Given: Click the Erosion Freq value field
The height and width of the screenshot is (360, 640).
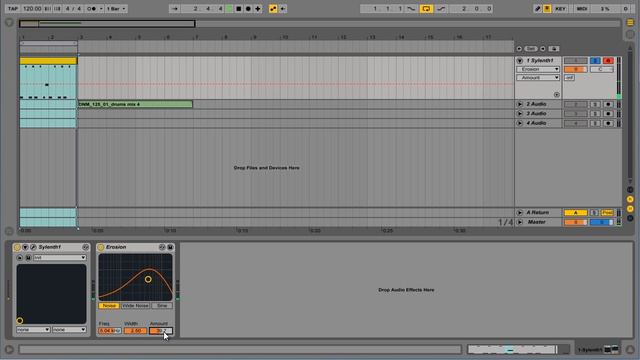Looking at the screenshot, I should point(110,331).
